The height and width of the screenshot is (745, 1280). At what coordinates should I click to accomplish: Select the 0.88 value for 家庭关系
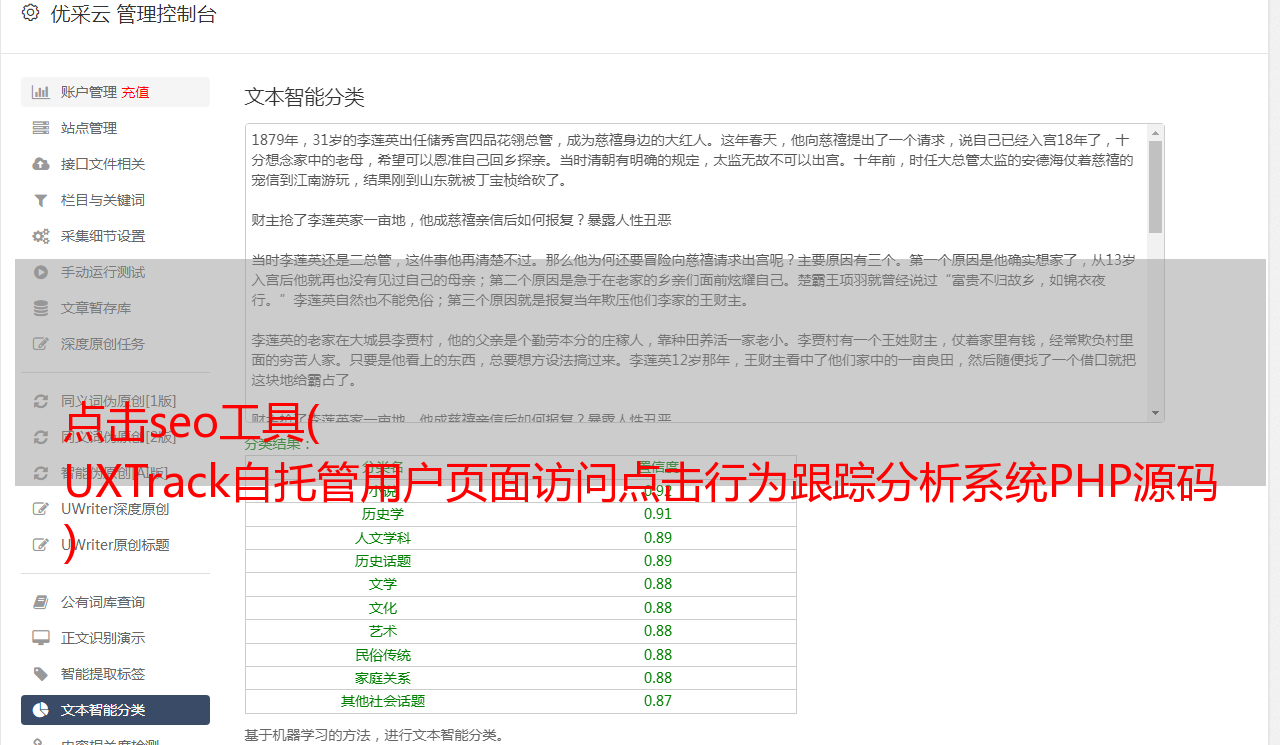[x=658, y=678]
